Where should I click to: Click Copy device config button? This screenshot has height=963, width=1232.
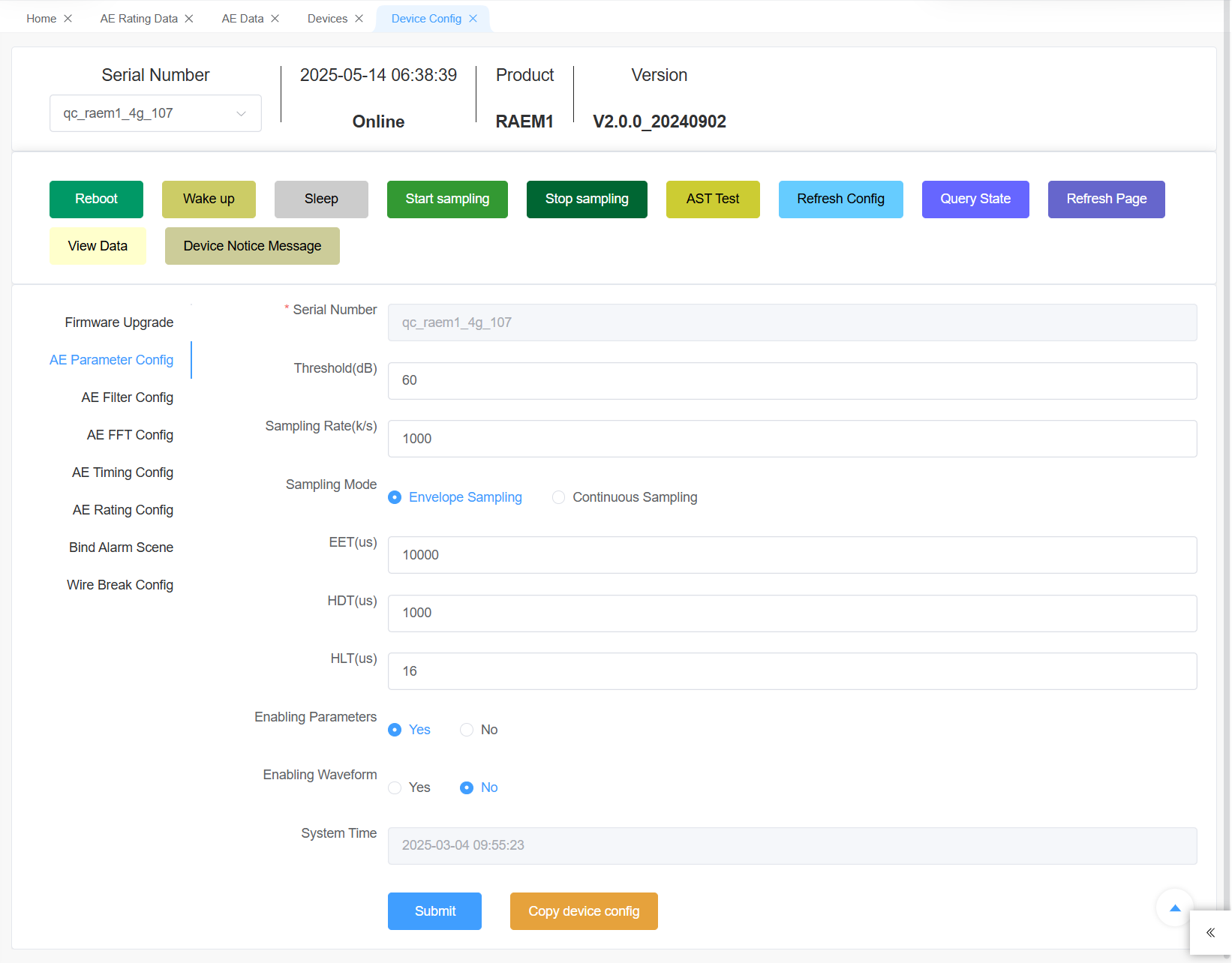pyautogui.click(x=584, y=911)
